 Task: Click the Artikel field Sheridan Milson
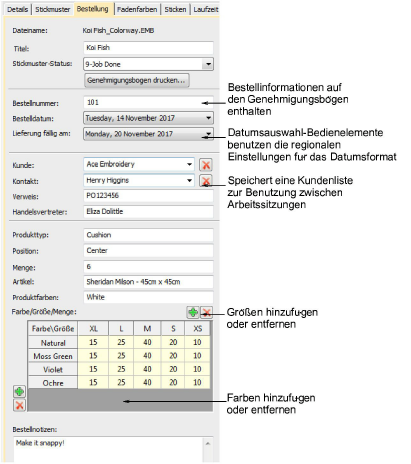pyautogui.click(x=148, y=282)
